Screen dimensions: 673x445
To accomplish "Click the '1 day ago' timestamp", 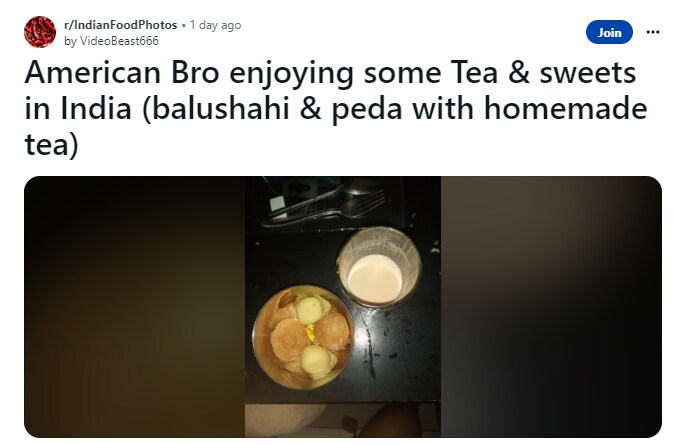I will point(215,25).
